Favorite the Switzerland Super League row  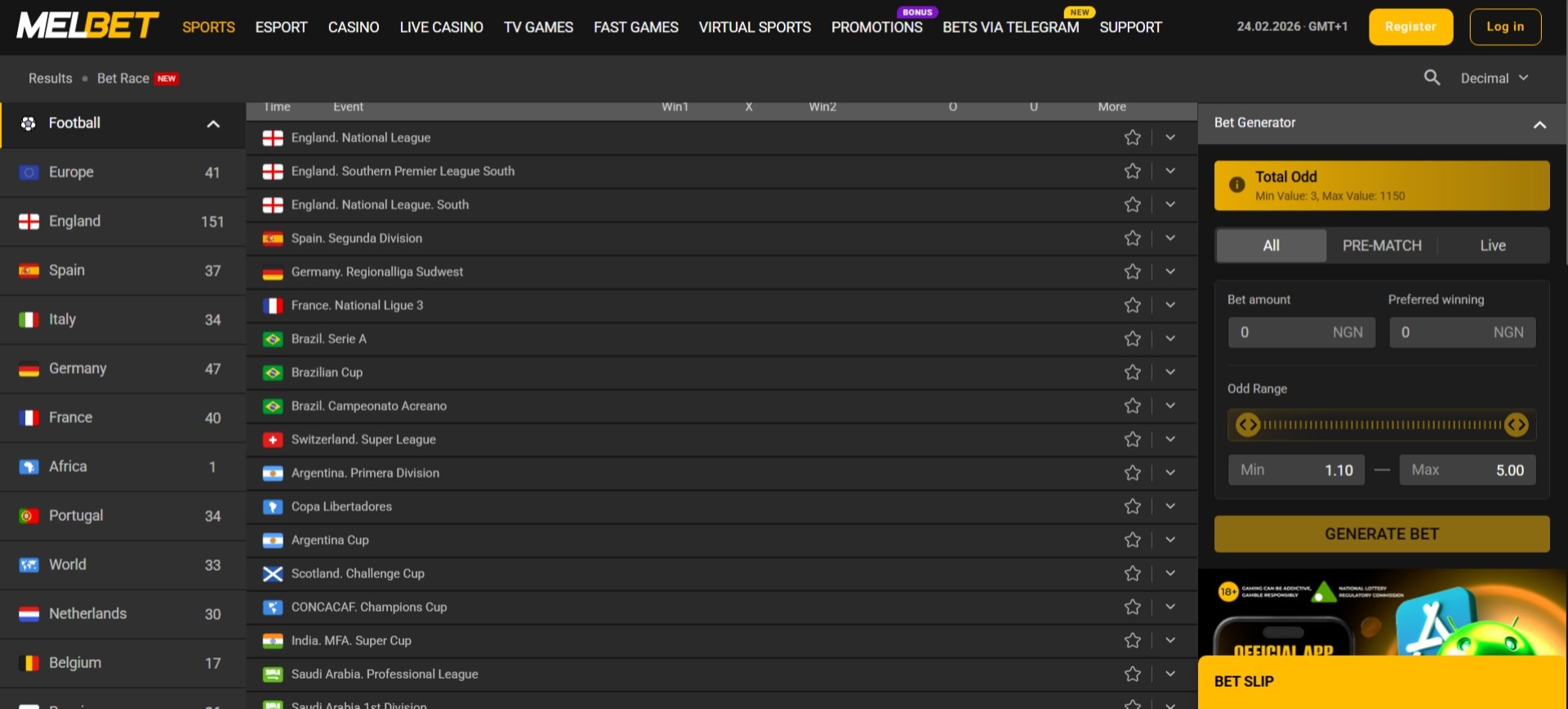tap(1132, 439)
